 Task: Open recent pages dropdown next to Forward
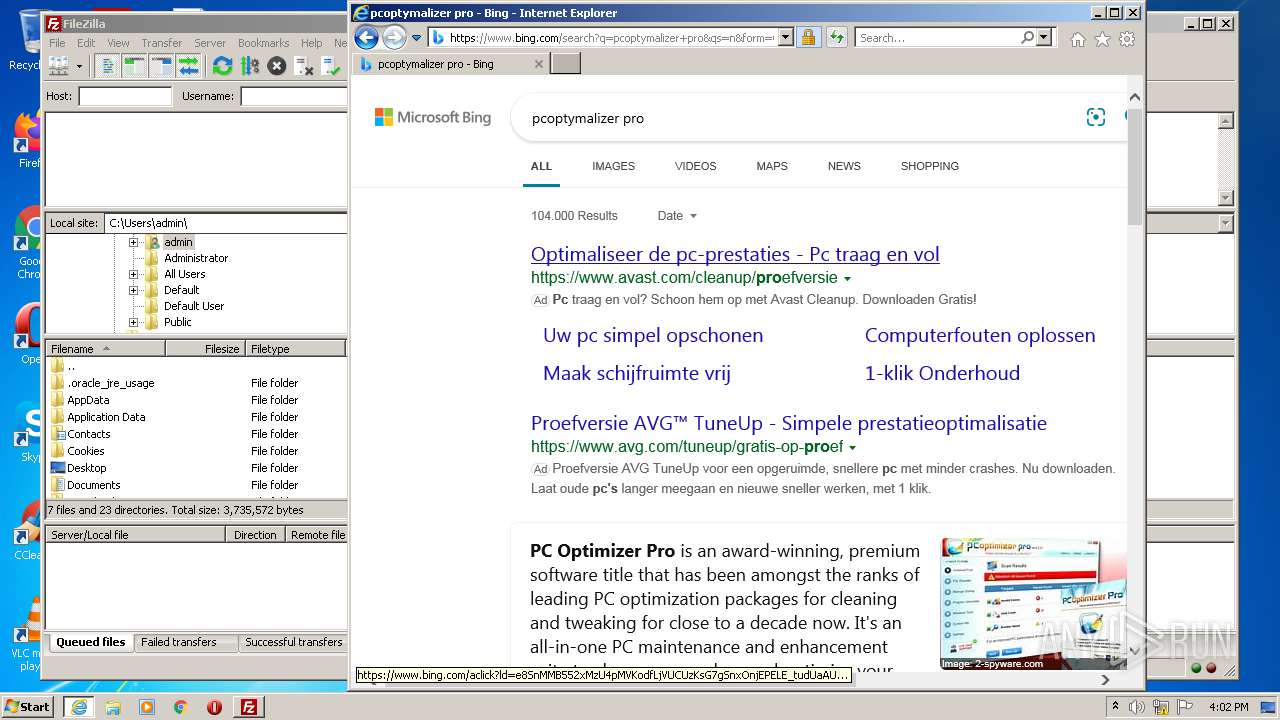(417, 38)
